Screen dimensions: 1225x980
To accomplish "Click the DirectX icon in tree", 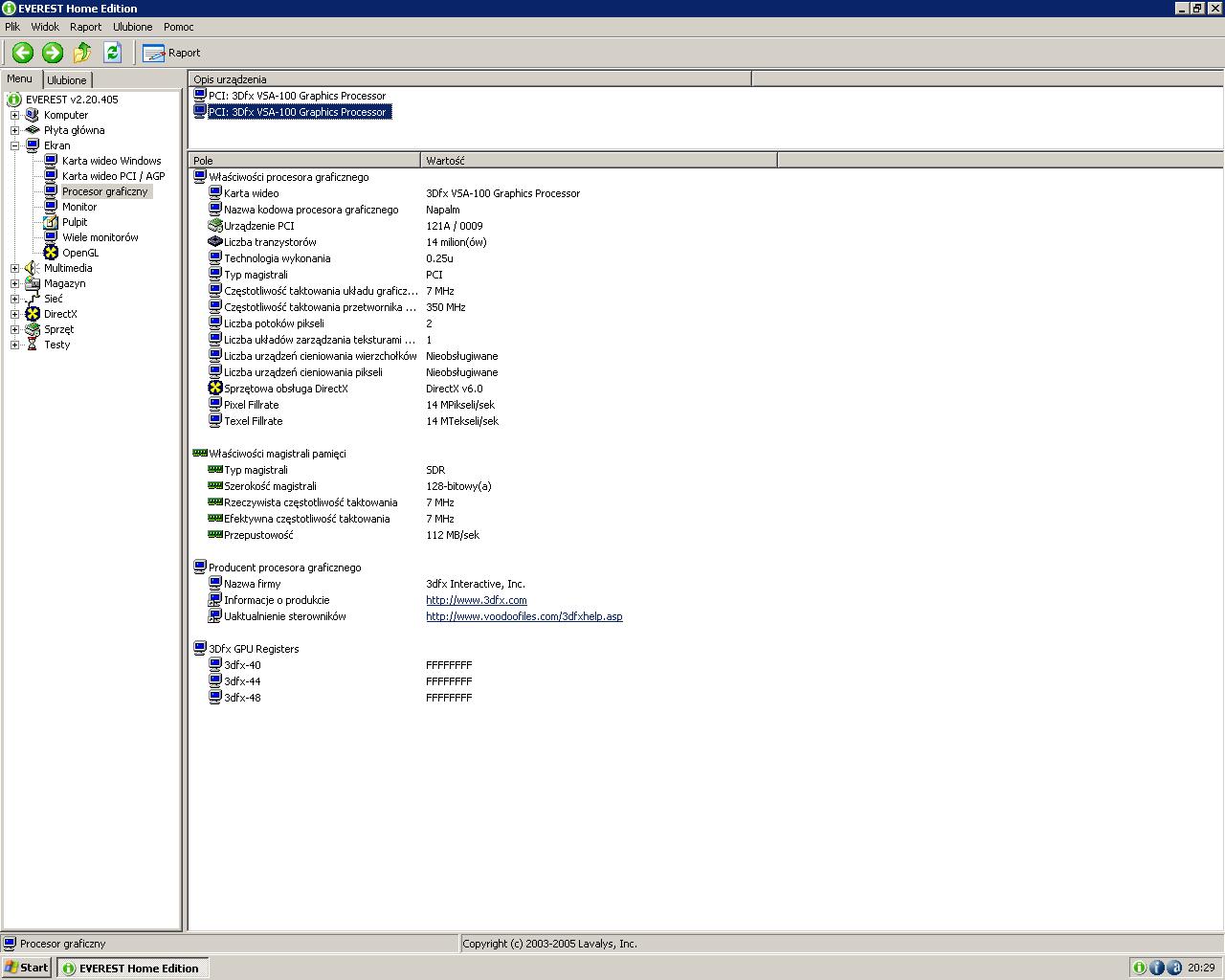I will click(x=33, y=314).
